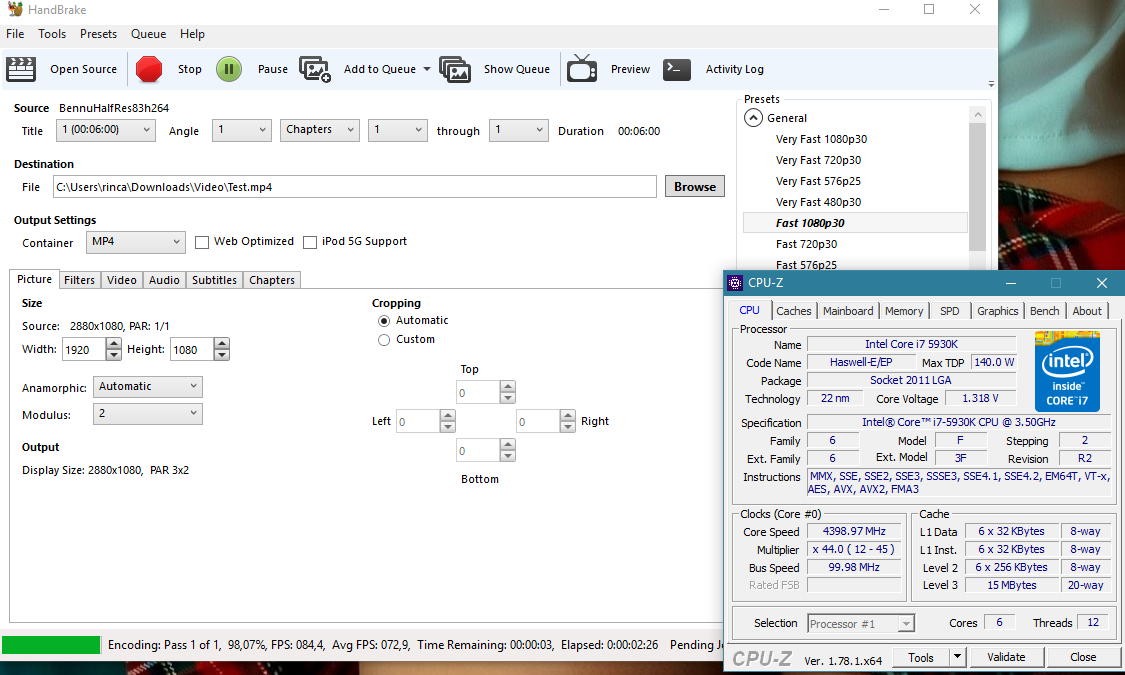Click the Intel Core i7 logo in CPU-Z

click(x=1067, y=371)
